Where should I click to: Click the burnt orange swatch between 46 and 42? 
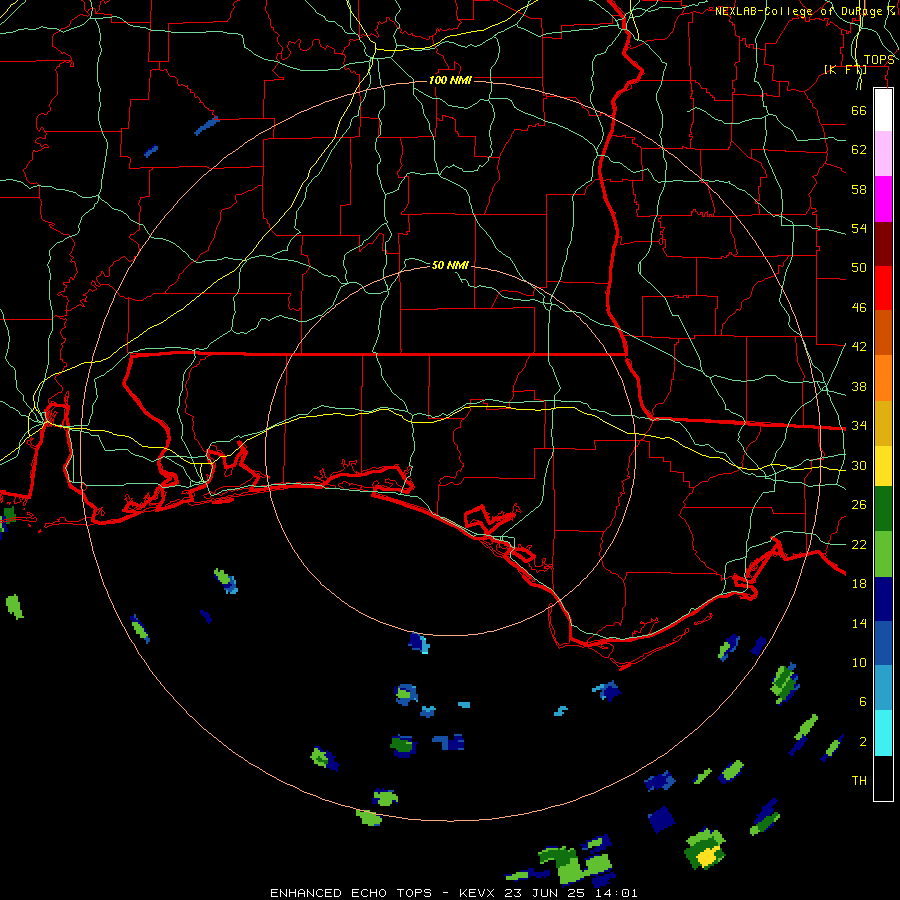point(883,332)
